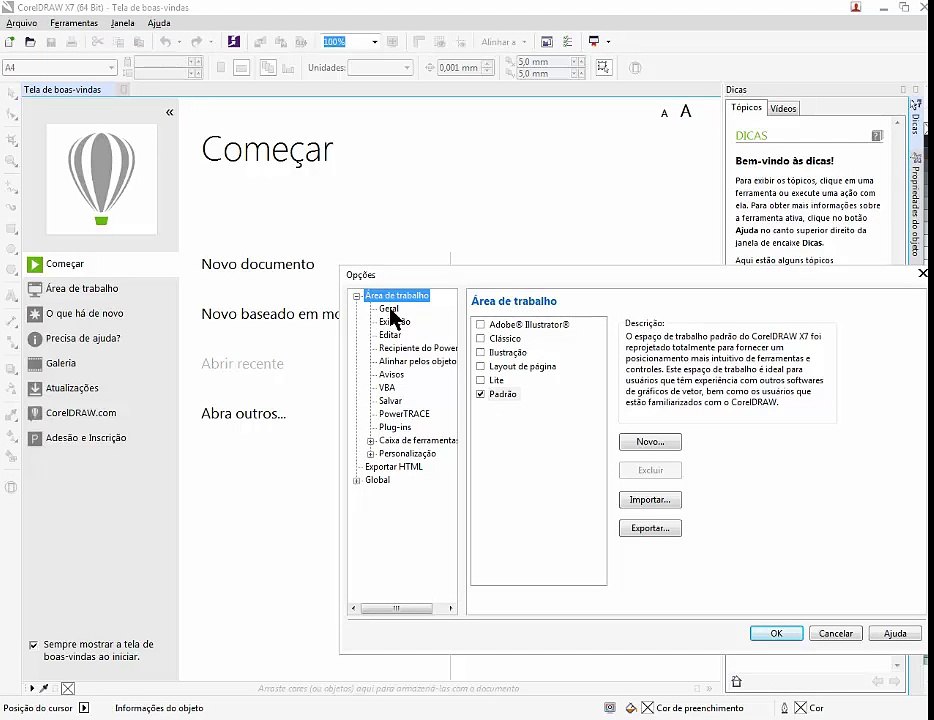
Task: Click the Começar green play icon
Action: point(35,264)
